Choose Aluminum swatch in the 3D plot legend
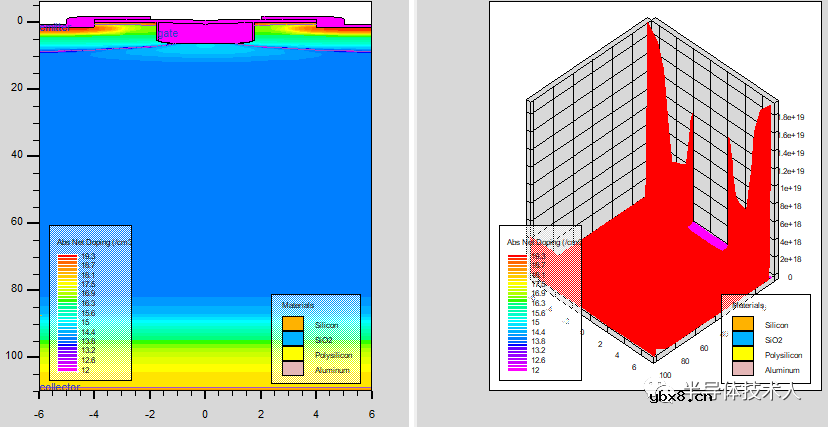The width and height of the screenshot is (828, 427). click(x=742, y=369)
